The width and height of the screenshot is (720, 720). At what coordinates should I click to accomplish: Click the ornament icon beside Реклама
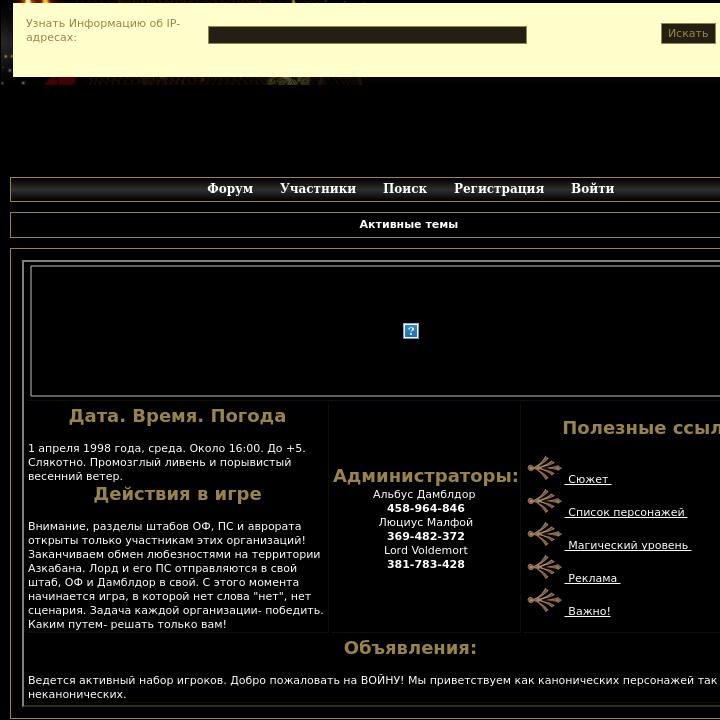[x=545, y=568]
